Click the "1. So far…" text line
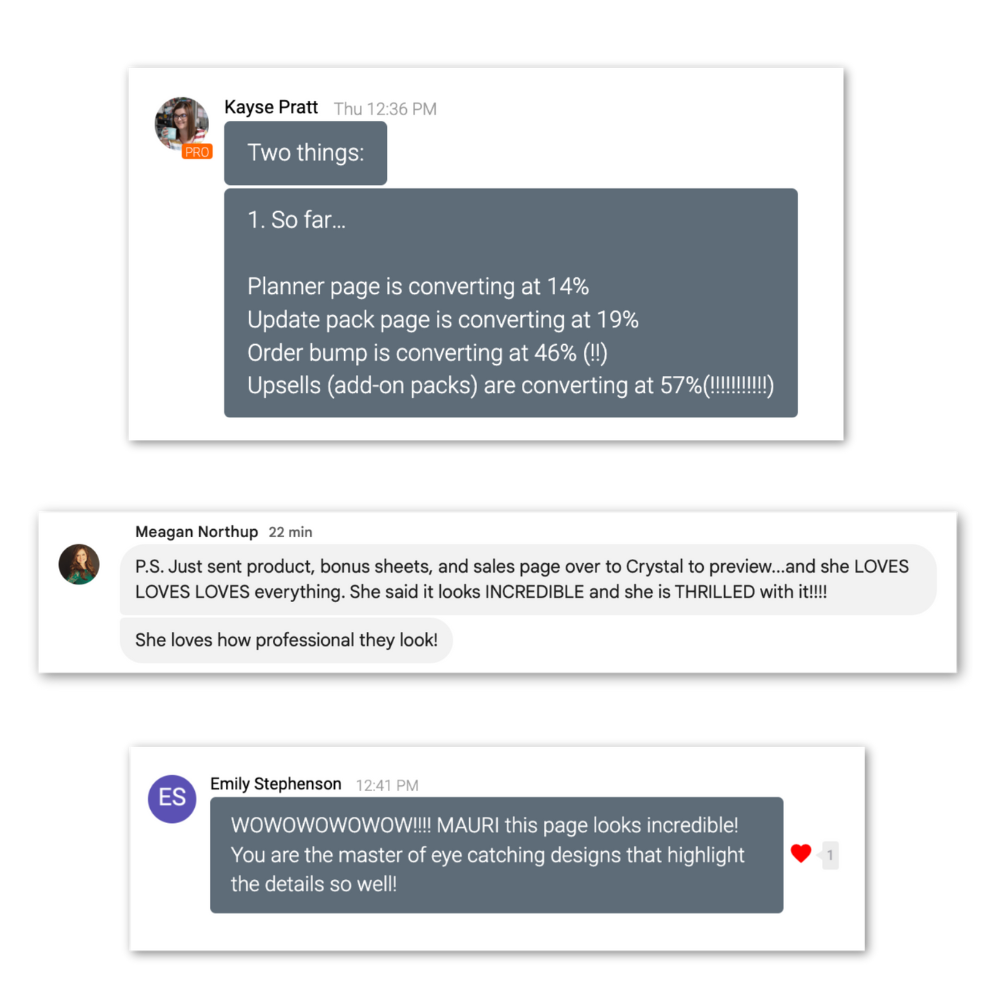 click(296, 220)
